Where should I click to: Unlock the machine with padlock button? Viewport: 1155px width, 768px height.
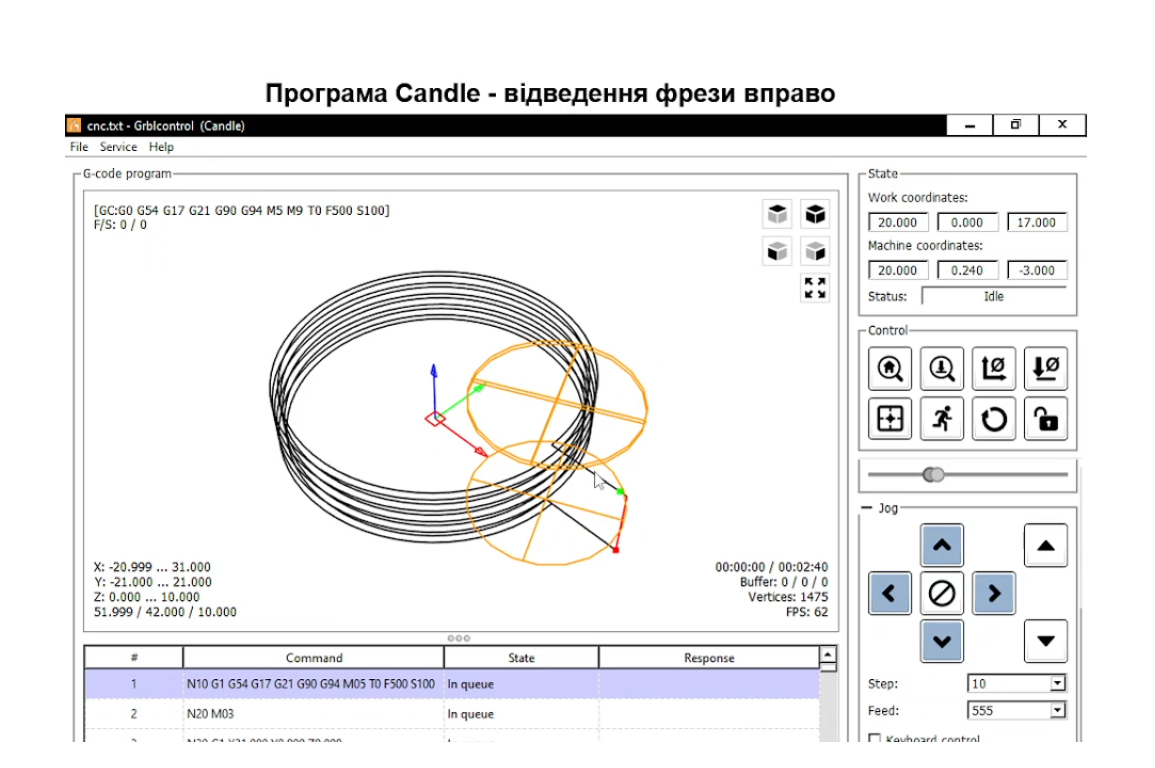(1045, 419)
